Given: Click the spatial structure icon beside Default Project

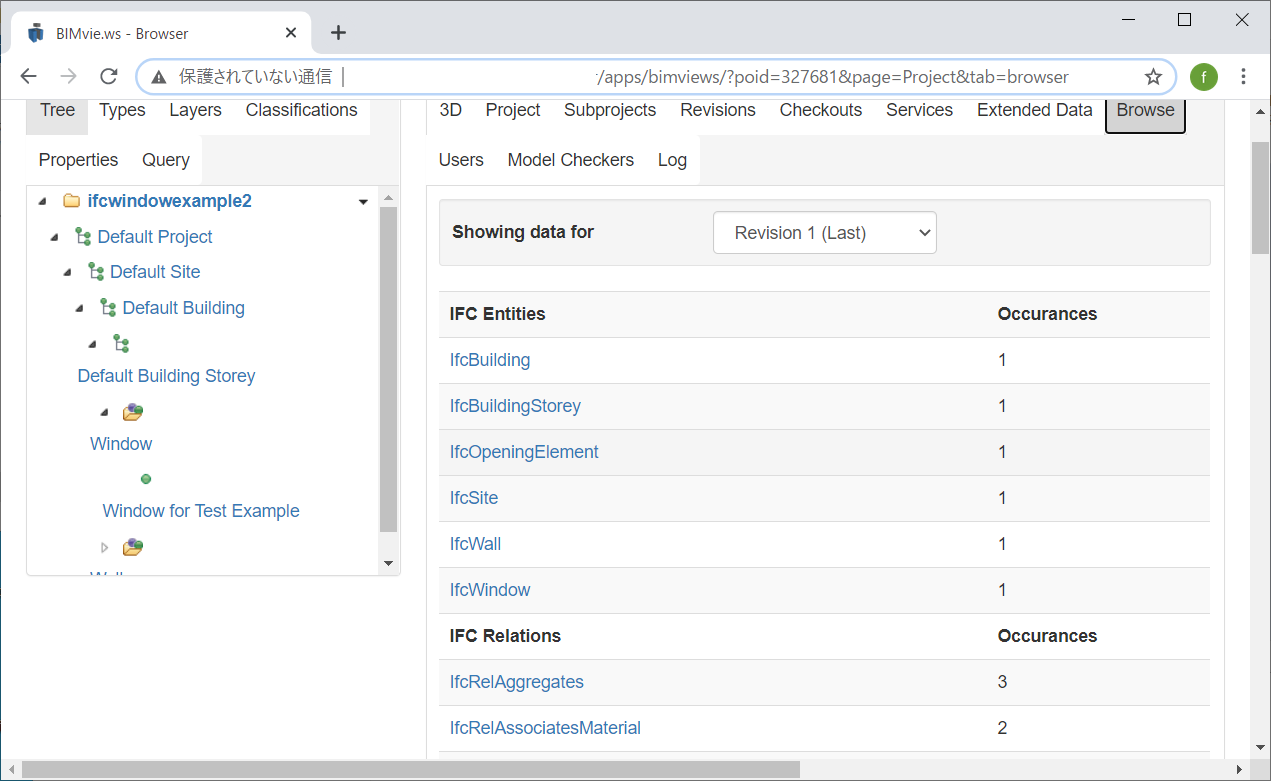Looking at the screenshot, I should tap(82, 236).
